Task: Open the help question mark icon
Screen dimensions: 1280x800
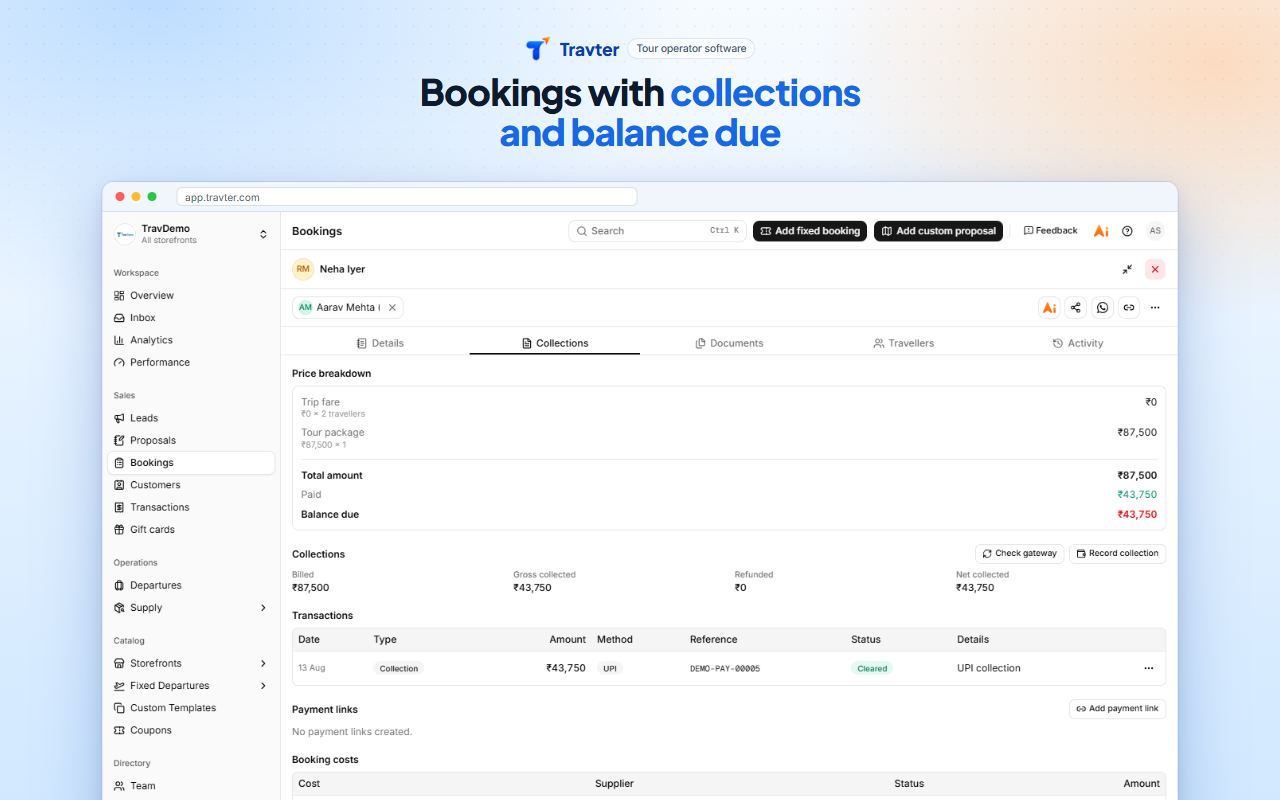Action: coord(1127,231)
